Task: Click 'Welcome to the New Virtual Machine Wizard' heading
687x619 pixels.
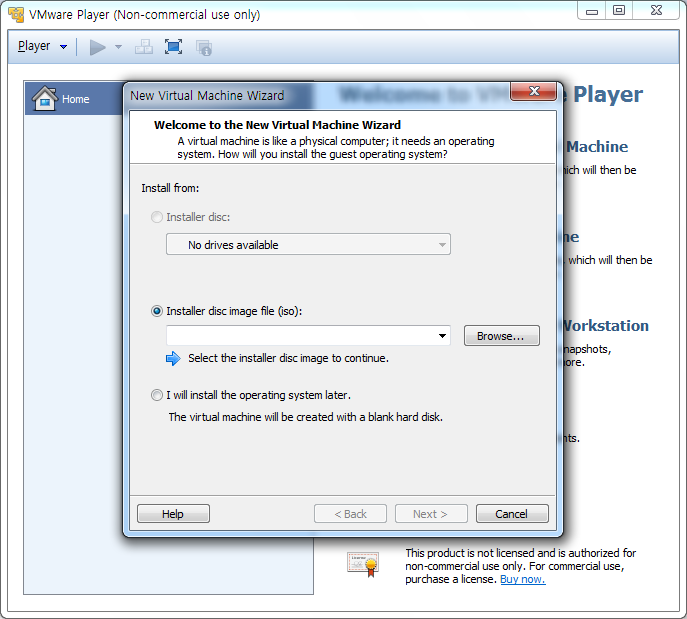Action: coord(277,125)
